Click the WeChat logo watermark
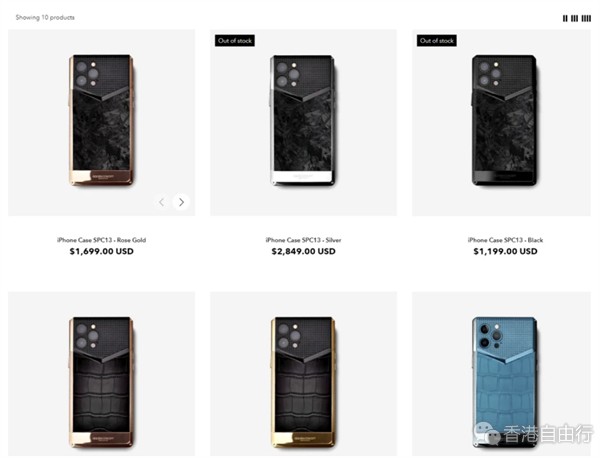The width and height of the screenshot is (600, 458). 486,434
